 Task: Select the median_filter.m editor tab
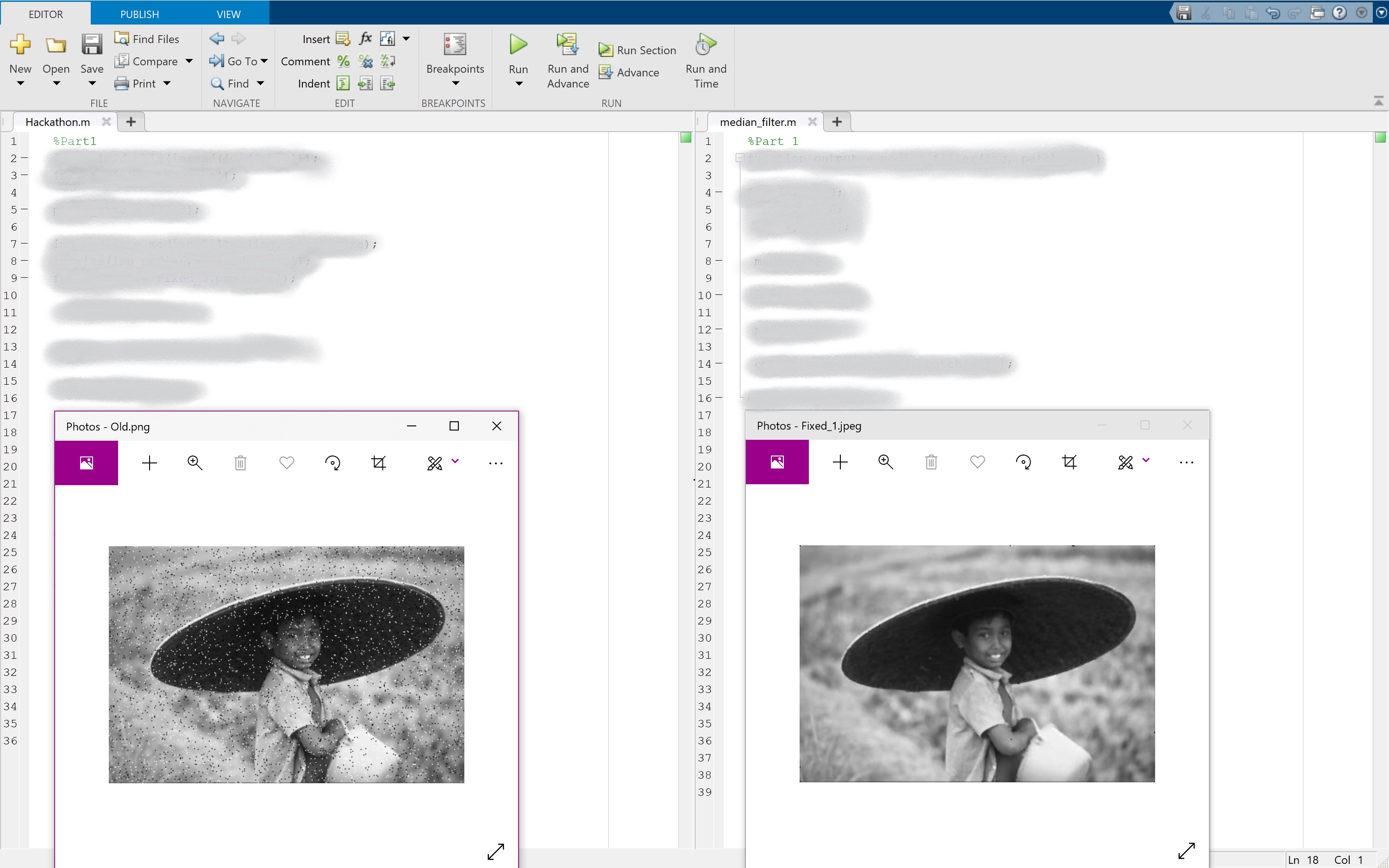click(757, 122)
